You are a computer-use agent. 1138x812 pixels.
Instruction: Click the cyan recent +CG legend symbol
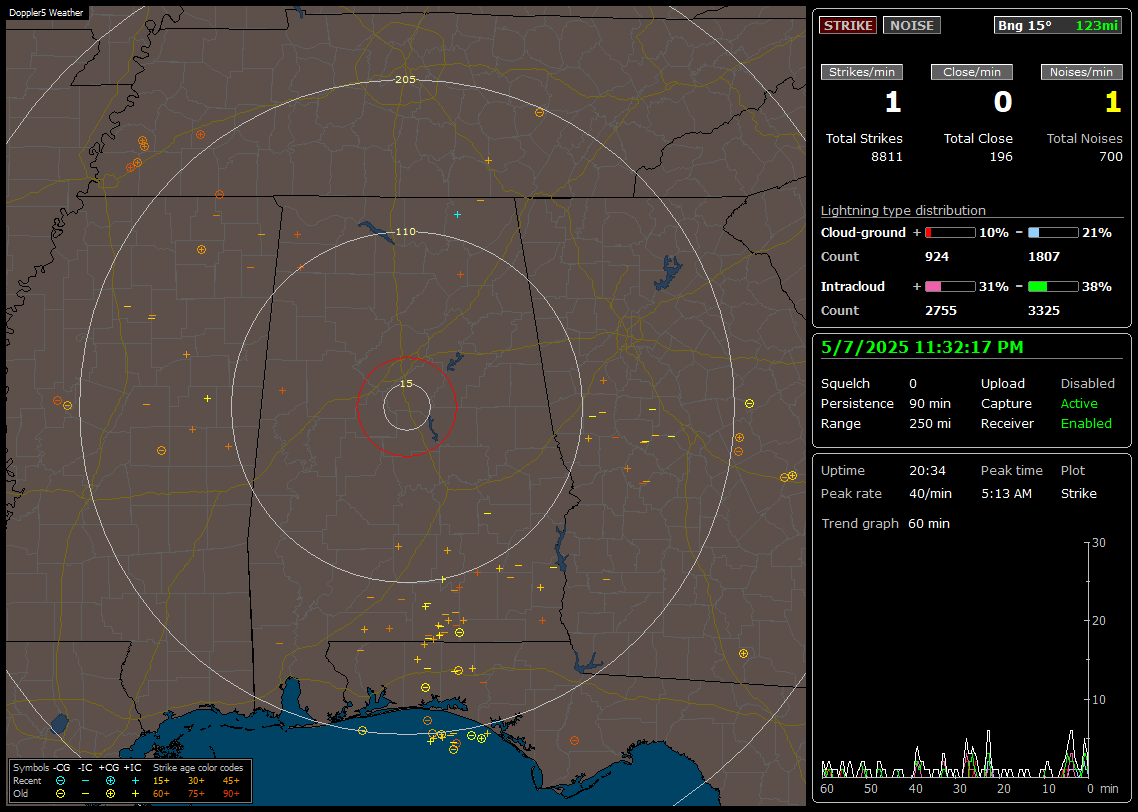pyautogui.click(x=110, y=781)
